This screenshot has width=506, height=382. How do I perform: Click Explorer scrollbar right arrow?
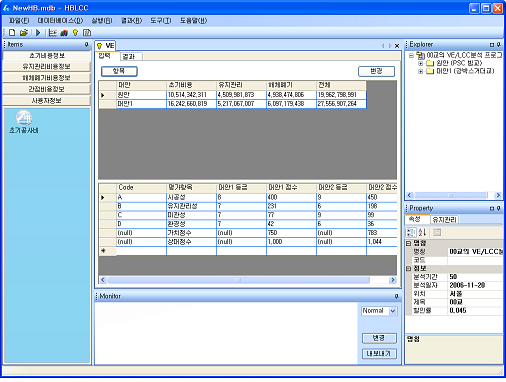coord(498,195)
